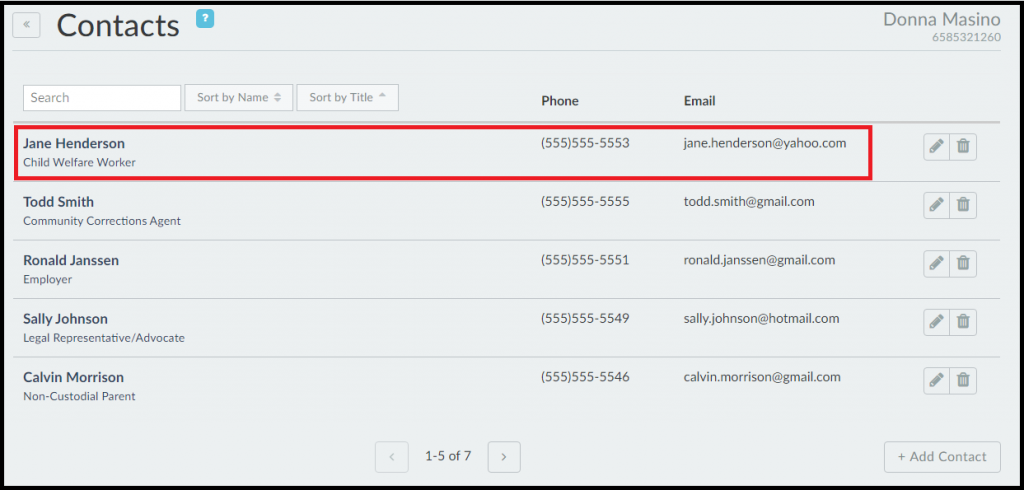Edit Ronald Janssen contact entry
The height and width of the screenshot is (490, 1024).
936,264
